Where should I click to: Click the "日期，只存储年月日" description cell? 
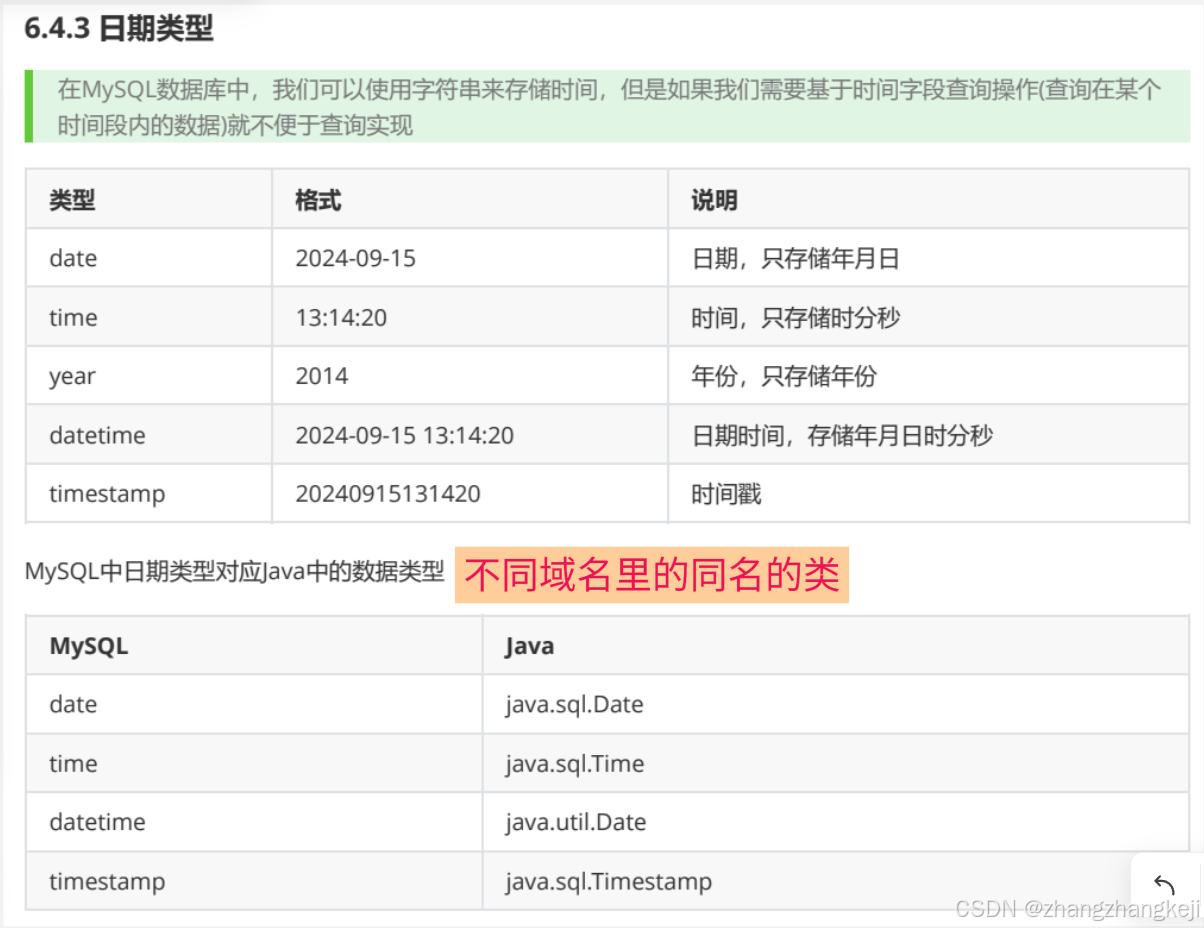coord(929,258)
